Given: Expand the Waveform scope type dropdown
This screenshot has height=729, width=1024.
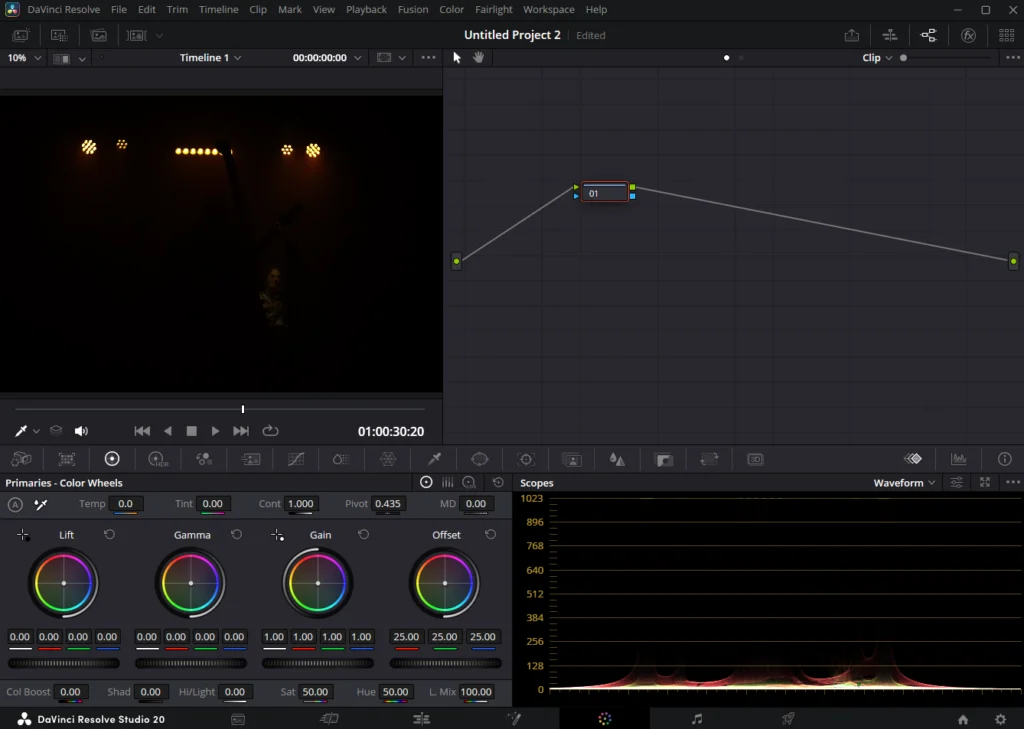Looking at the screenshot, I should pyautogui.click(x=905, y=483).
